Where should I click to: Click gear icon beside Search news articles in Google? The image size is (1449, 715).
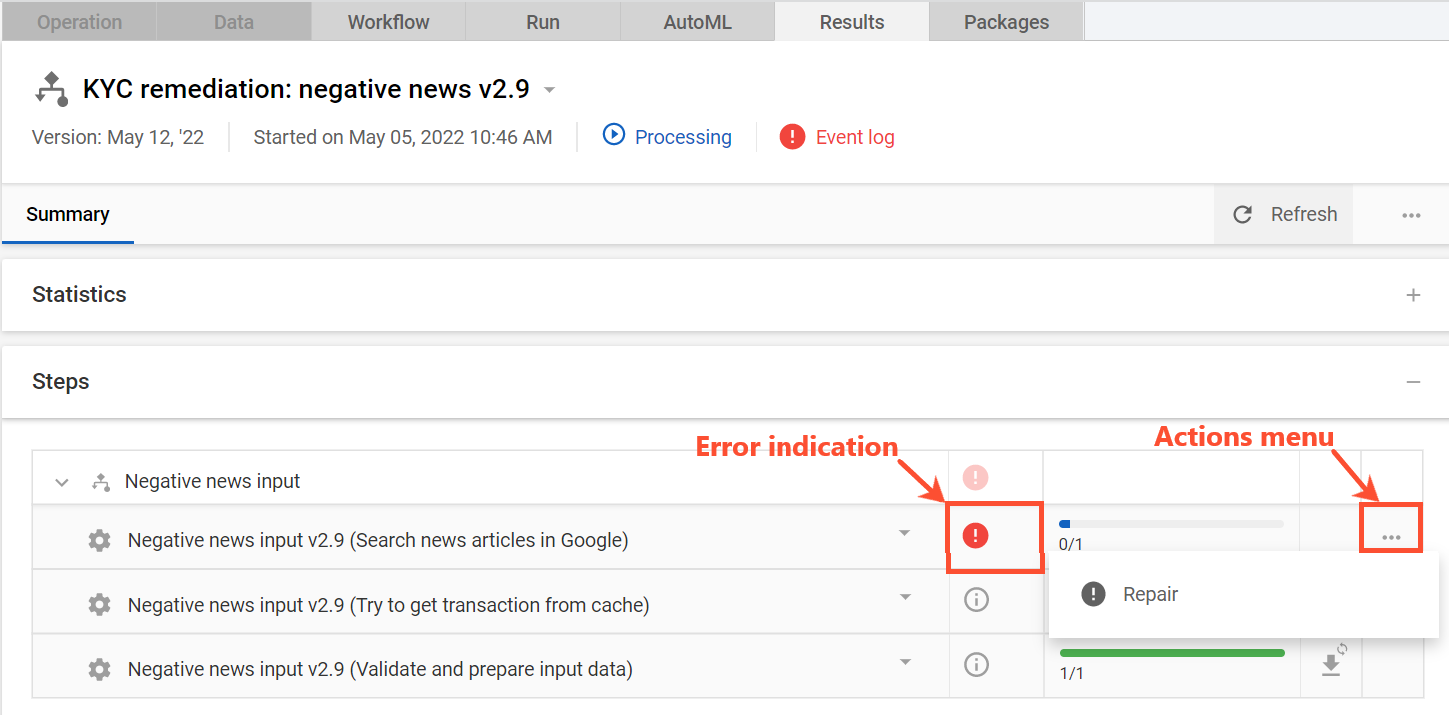[x=99, y=541]
